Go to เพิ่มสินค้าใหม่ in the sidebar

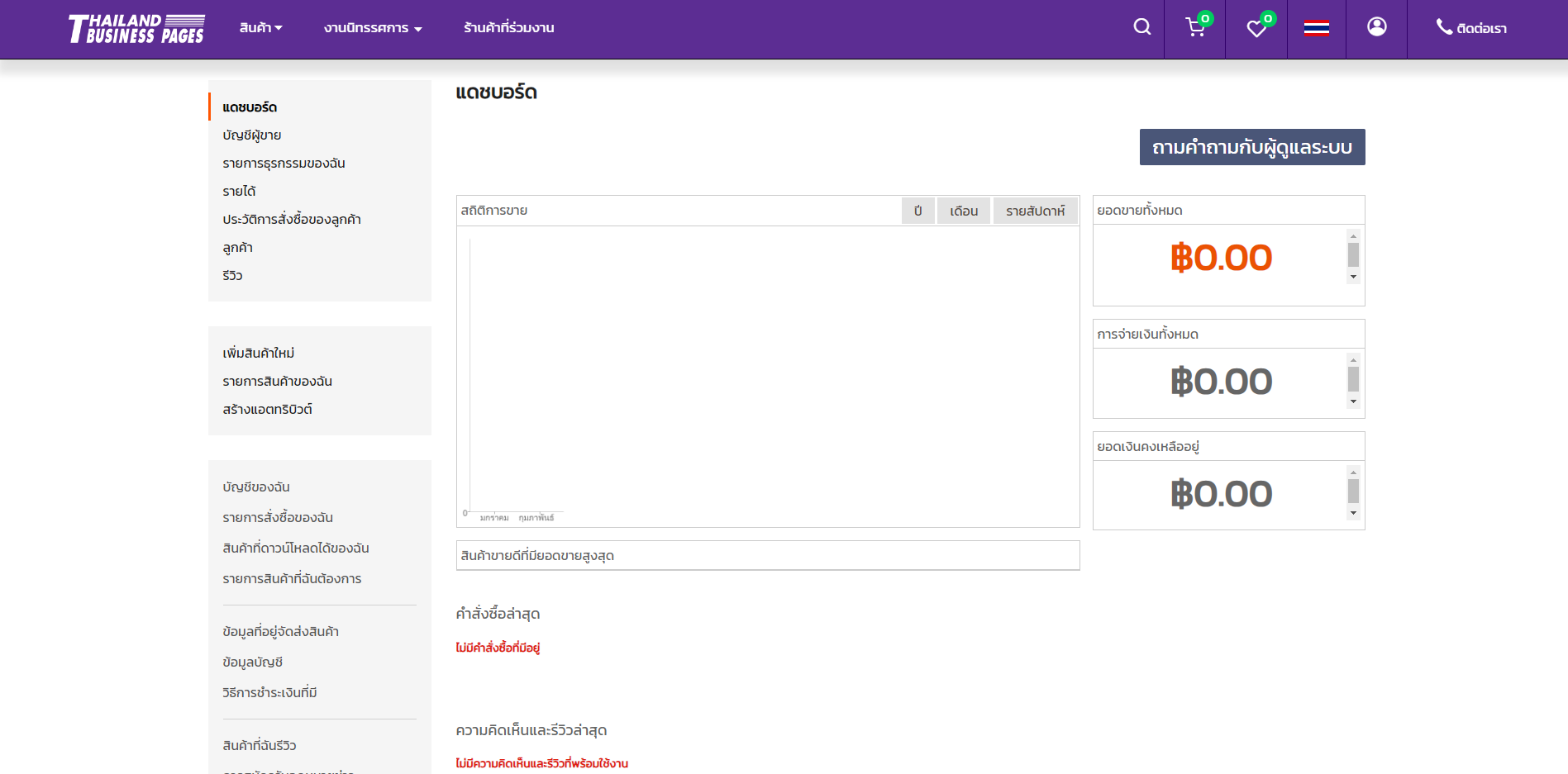(x=258, y=354)
